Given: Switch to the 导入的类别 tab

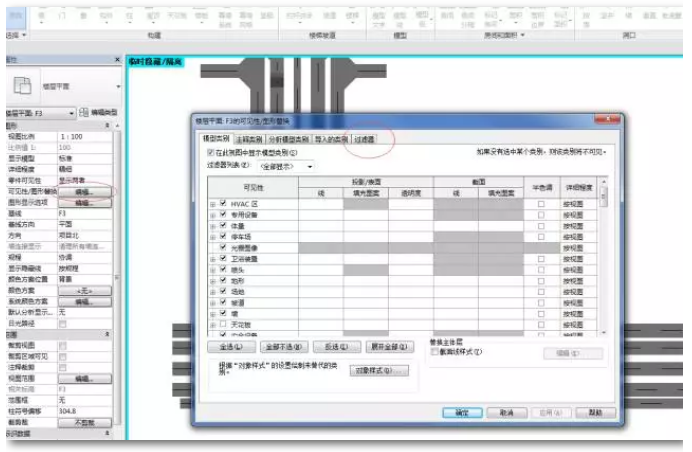Looking at the screenshot, I should point(331,139).
